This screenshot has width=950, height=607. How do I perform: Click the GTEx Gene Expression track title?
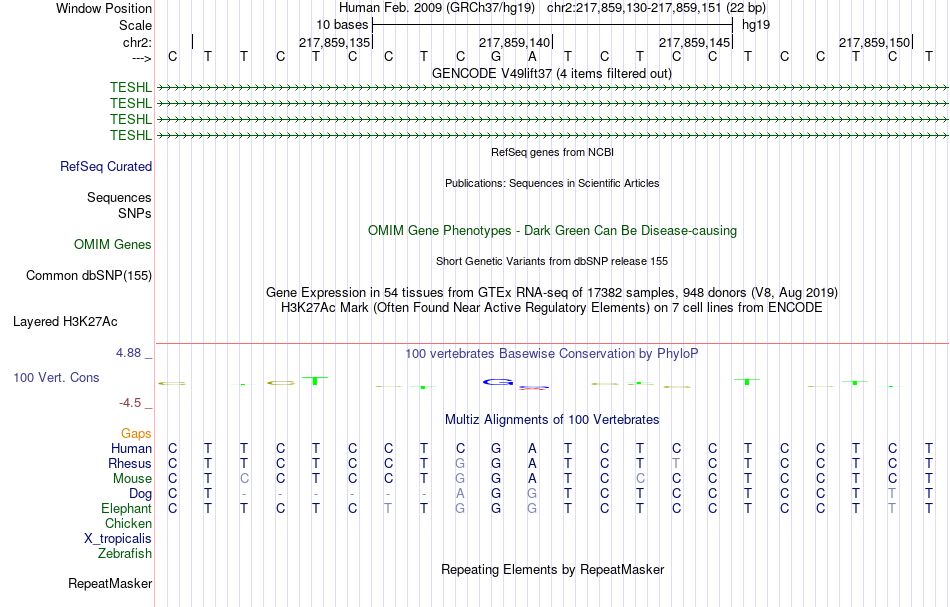coord(552,293)
